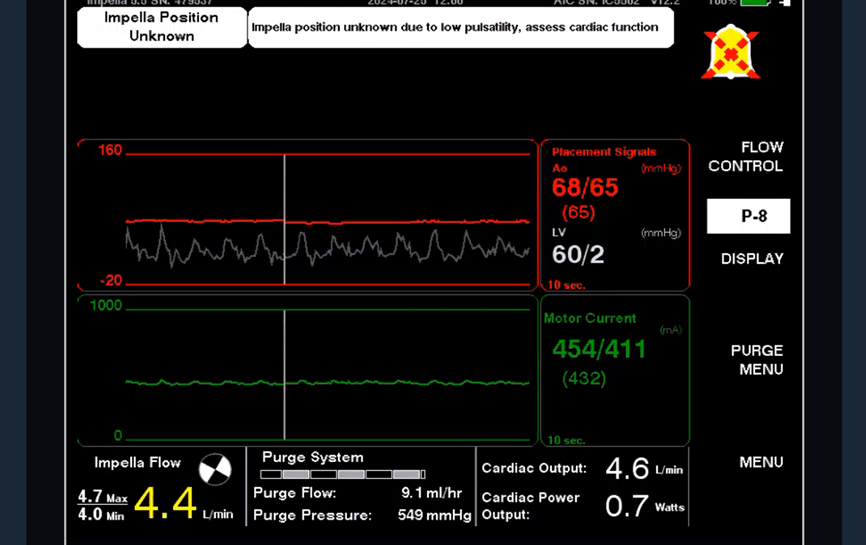Click the Placement Signals label
Screen dimensions: 866x545
[x=604, y=152]
